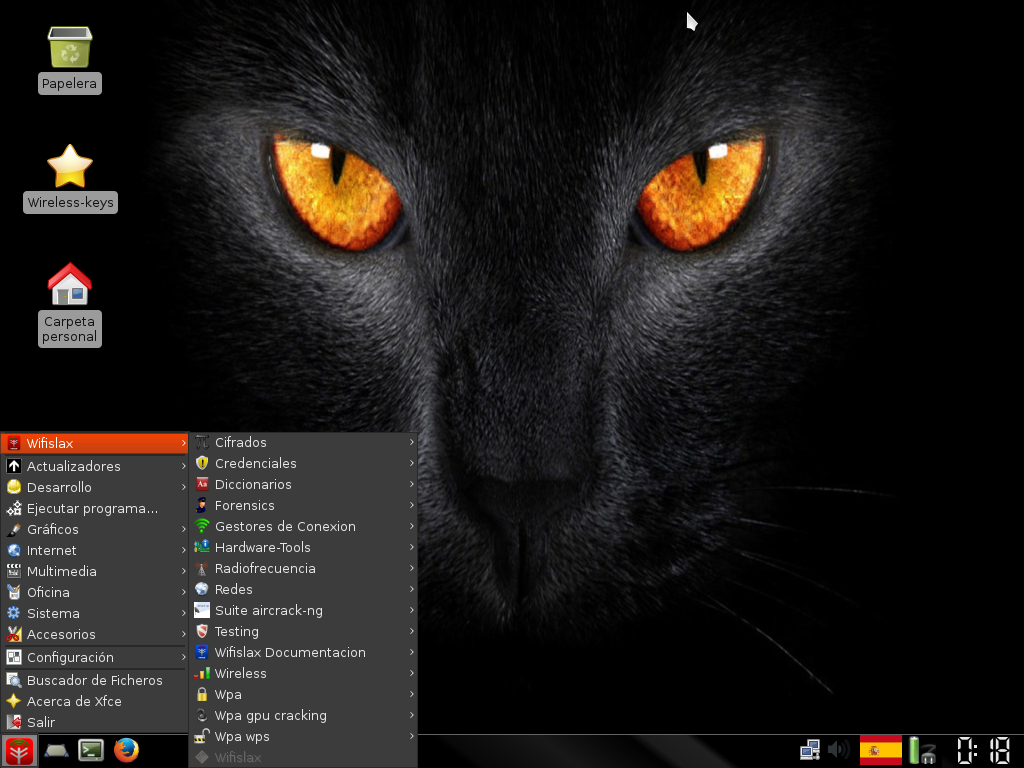1024x768 pixels.
Task: Click the show desktop drive icon in panel
Action: click(57, 751)
